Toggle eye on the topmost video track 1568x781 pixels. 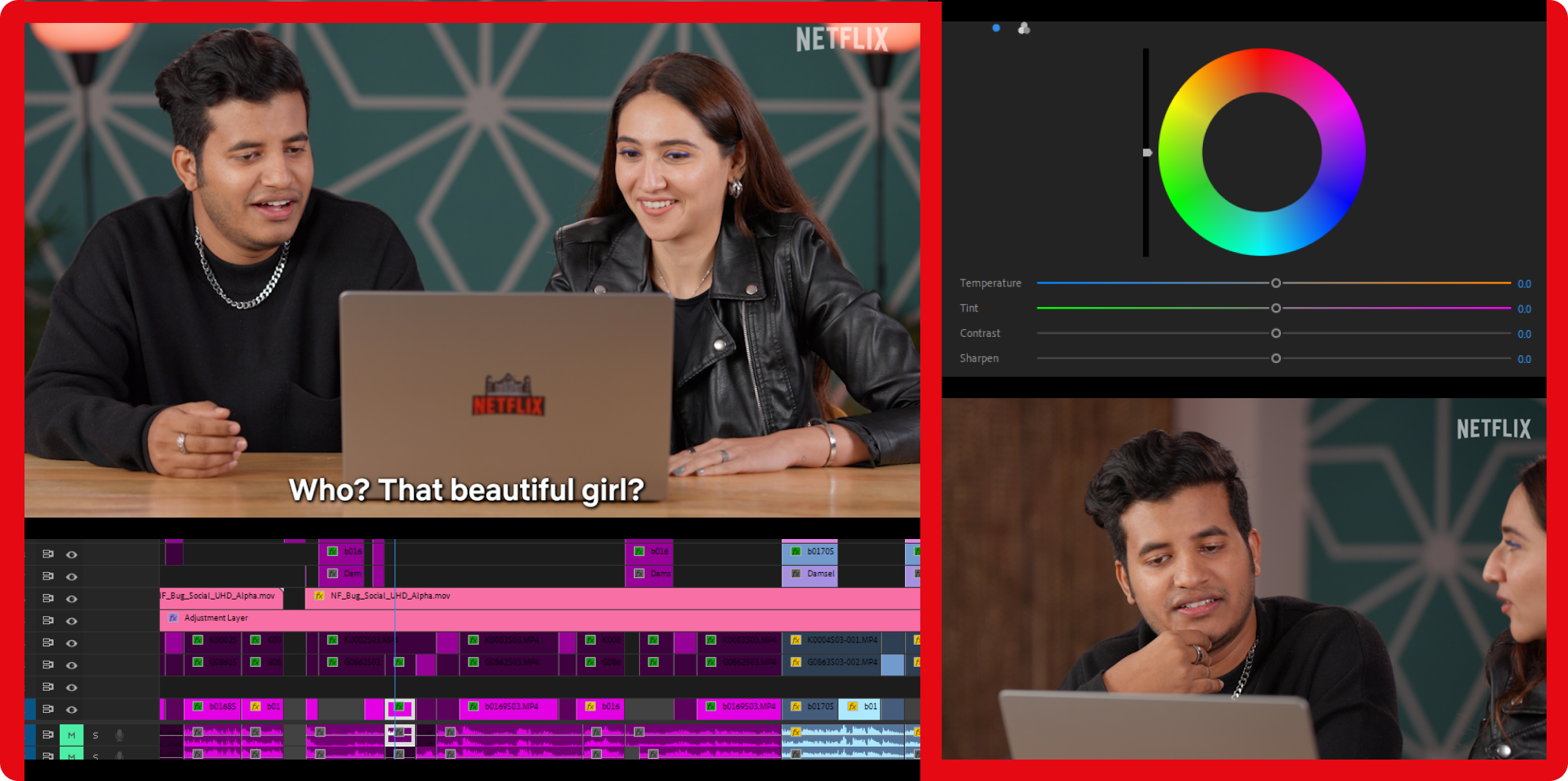[72, 554]
